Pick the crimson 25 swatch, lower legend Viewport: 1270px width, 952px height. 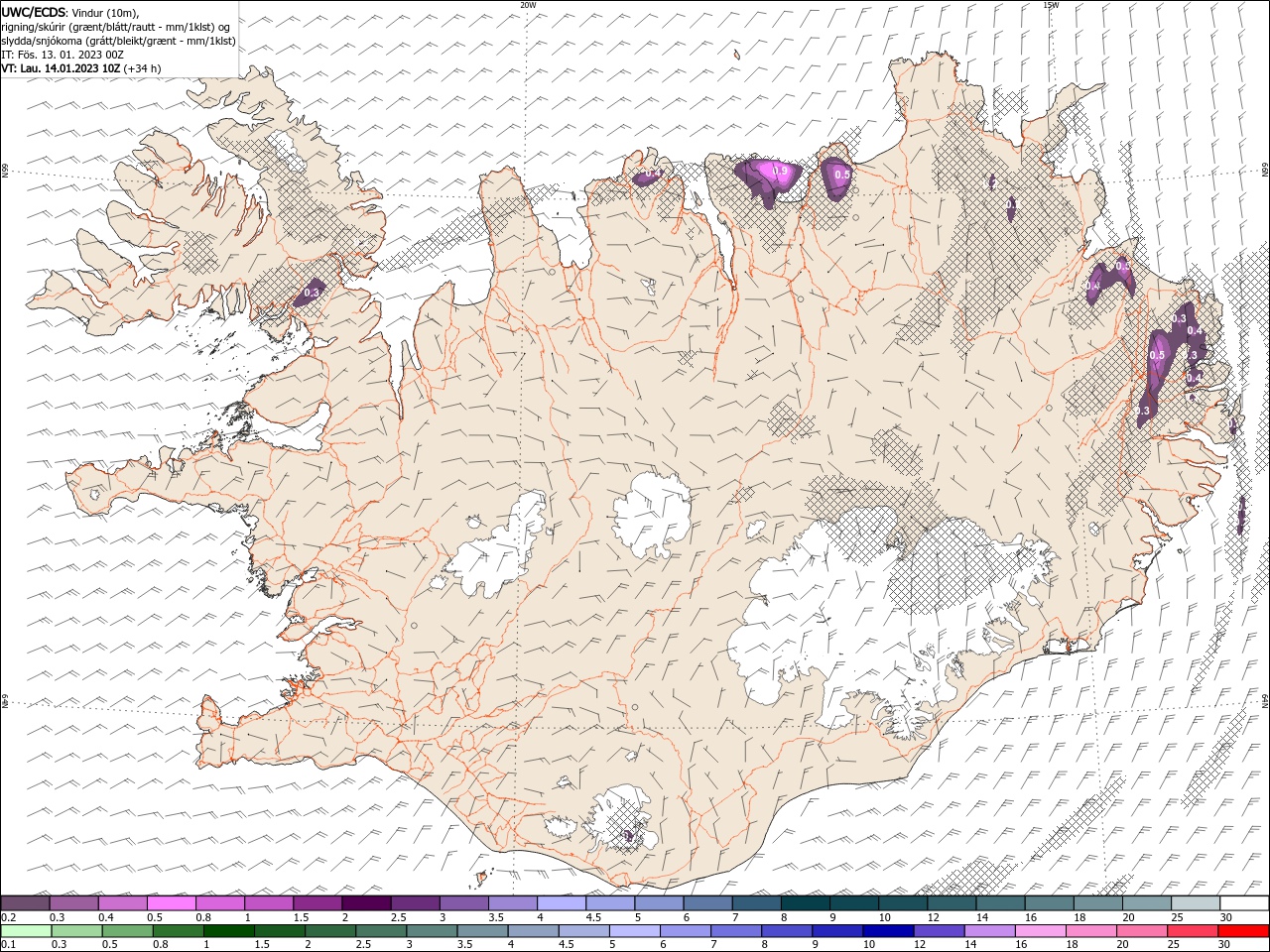coord(1193,931)
